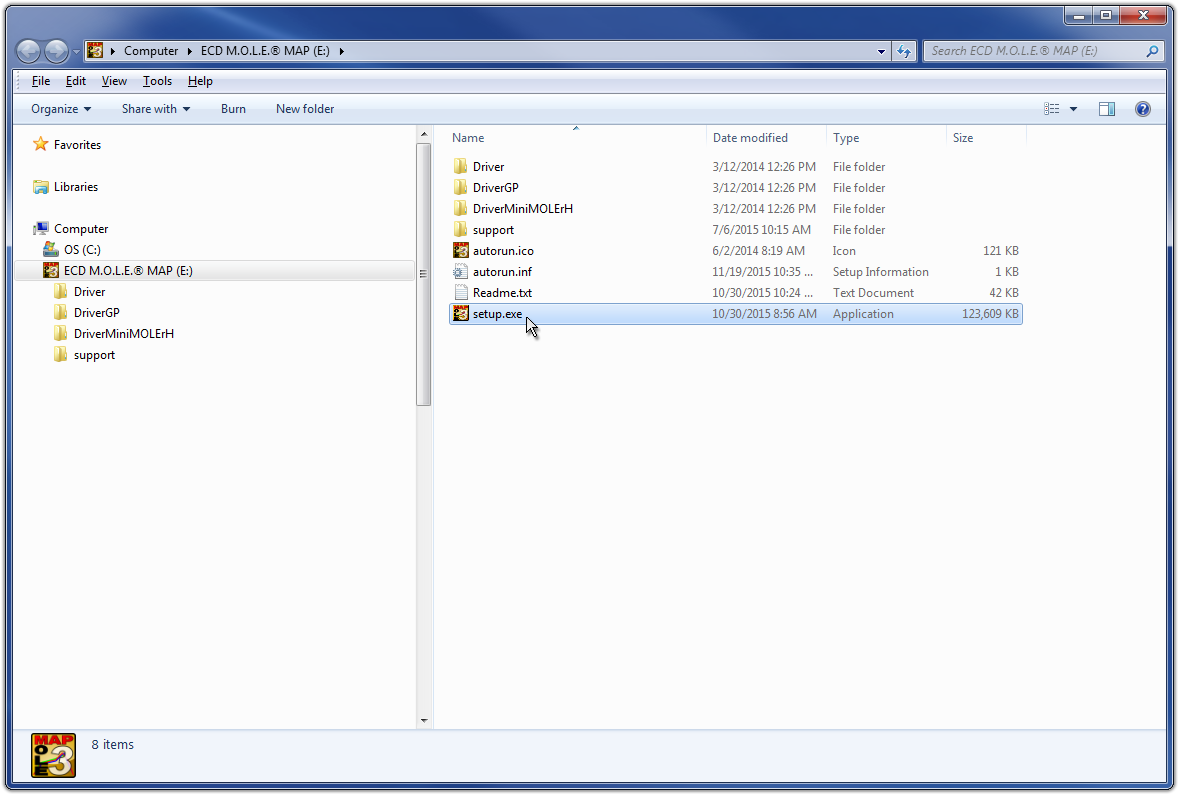The image size is (1180, 795).
Task: Click the 8 items status text
Action: (x=113, y=745)
